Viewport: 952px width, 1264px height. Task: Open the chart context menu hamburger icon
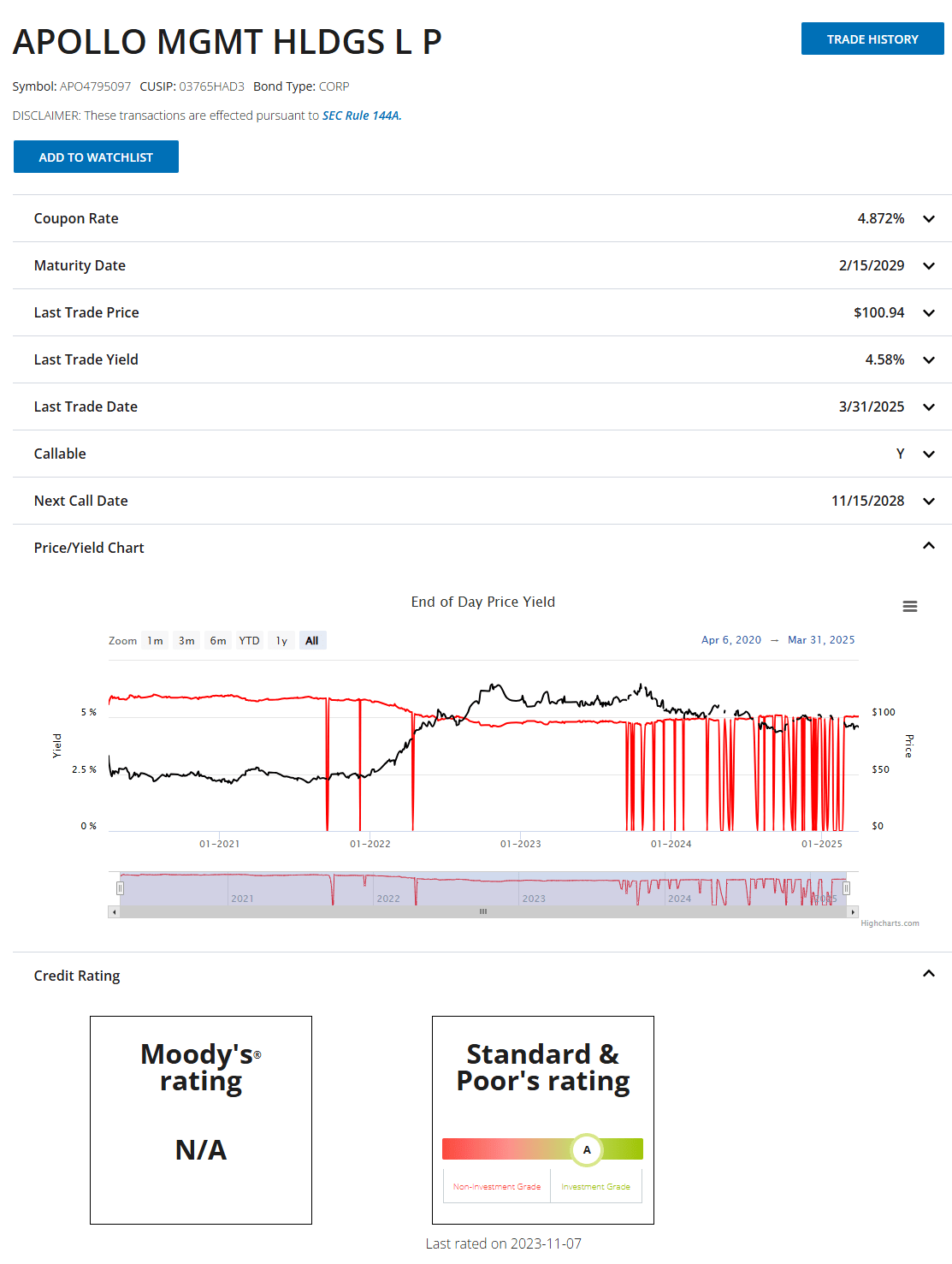909,606
